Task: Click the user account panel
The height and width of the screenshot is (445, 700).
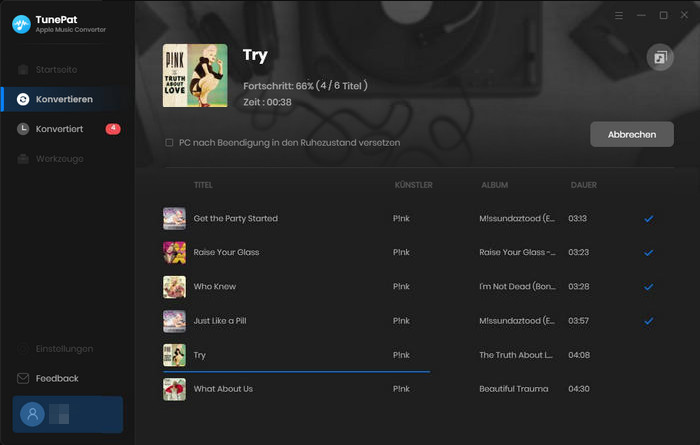Action: 68,414
